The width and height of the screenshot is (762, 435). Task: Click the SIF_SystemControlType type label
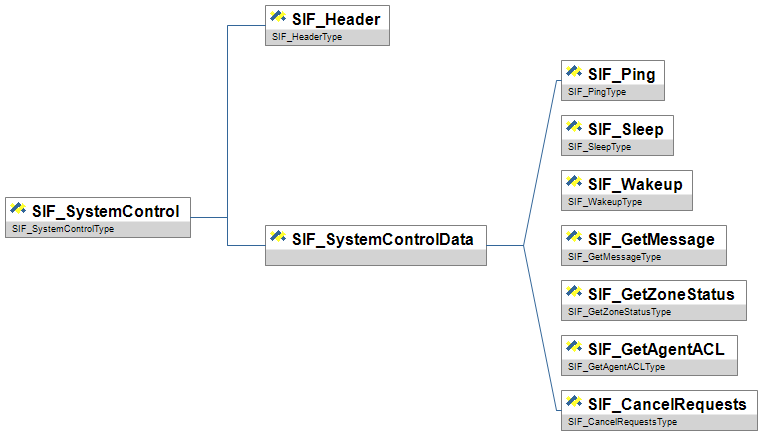point(63,229)
